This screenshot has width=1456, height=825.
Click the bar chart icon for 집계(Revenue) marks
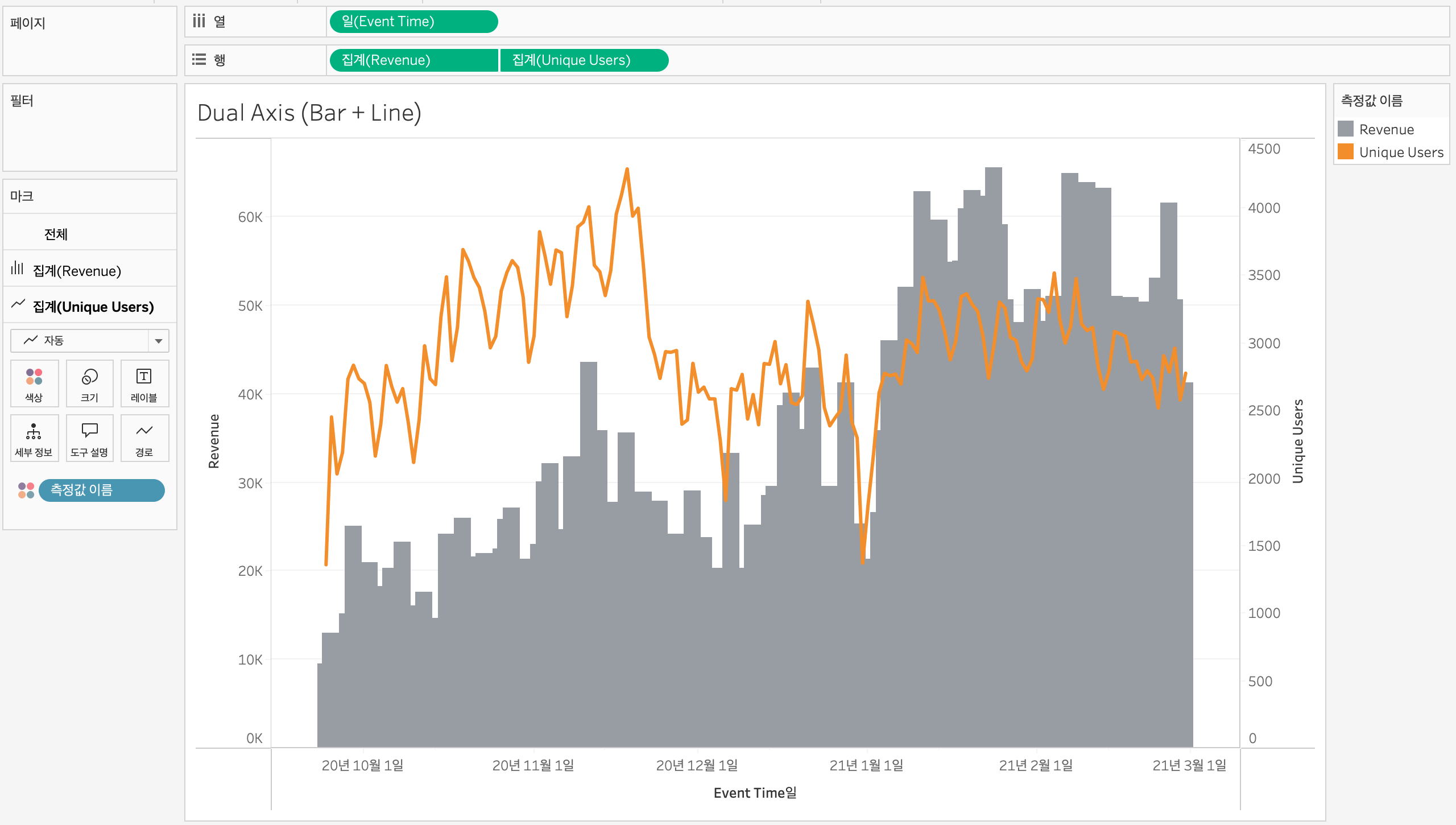click(18, 269)
